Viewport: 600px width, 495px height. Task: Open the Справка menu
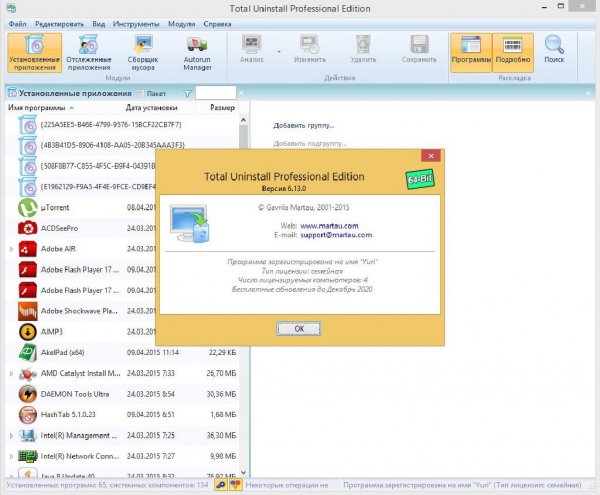217,24
